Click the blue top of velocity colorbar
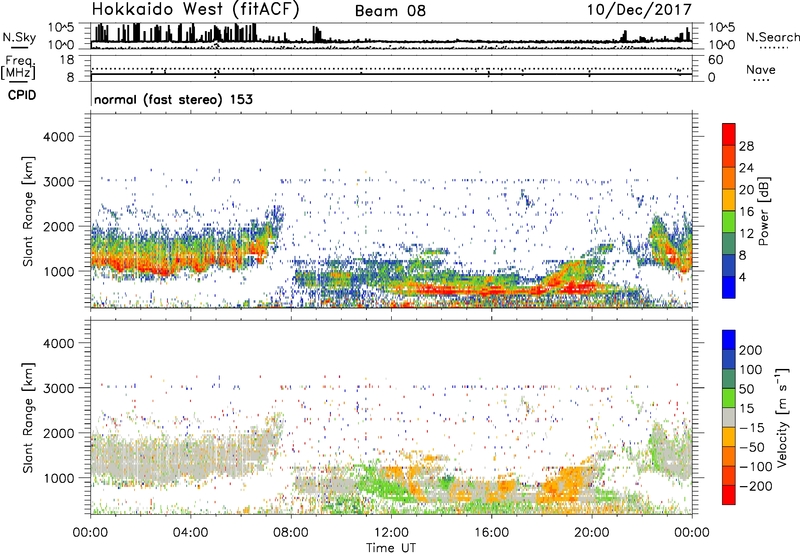This screenshot has width=800, height=554. [x=729, y=340]
